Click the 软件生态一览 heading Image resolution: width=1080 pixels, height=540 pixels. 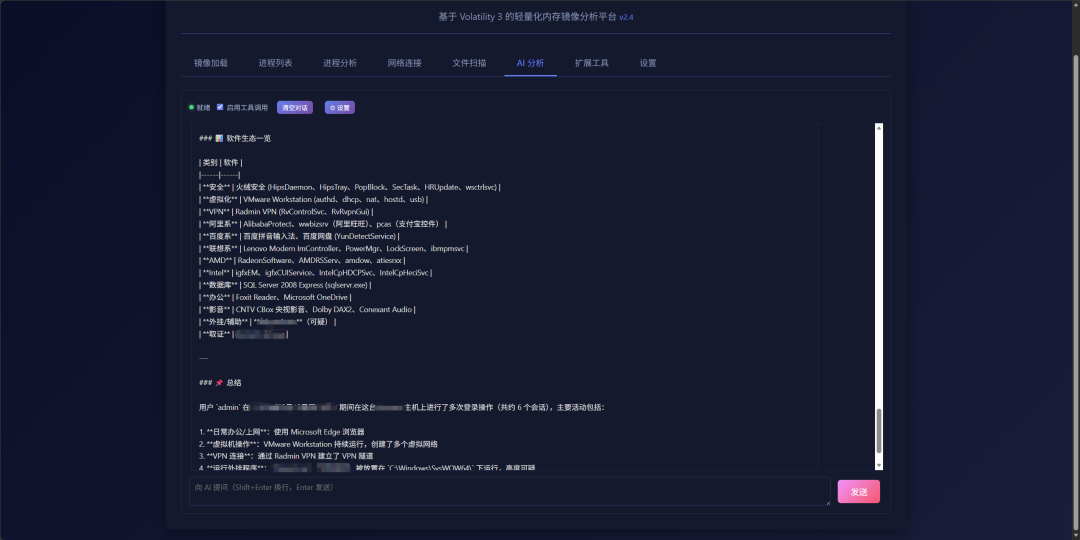pos(247,138)
